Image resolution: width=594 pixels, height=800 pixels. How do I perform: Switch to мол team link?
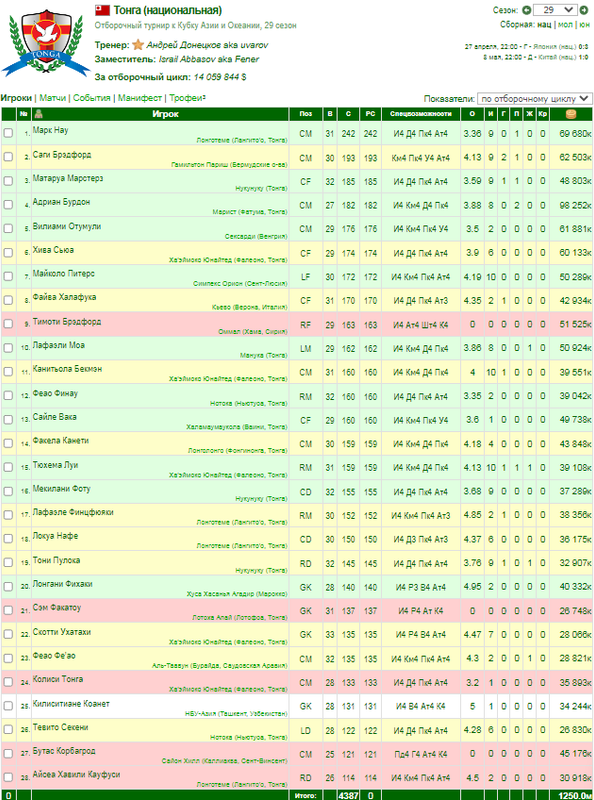565,24
